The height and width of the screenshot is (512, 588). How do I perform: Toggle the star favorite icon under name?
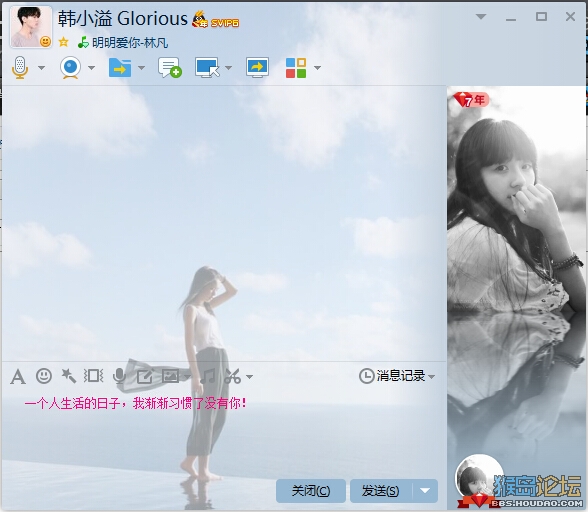coord(64,42)
